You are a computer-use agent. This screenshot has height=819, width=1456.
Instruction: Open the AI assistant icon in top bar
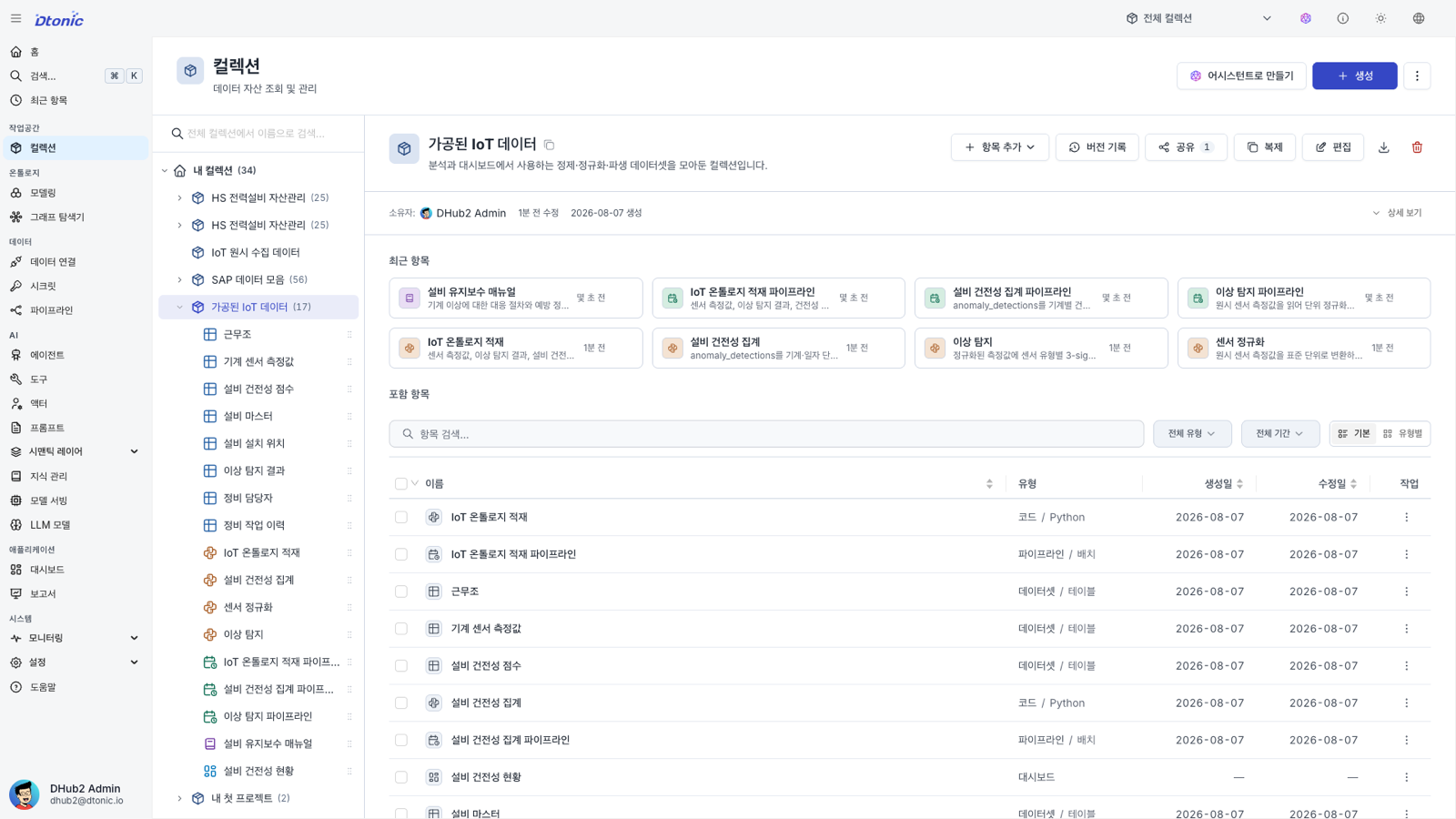[1306, 18]
